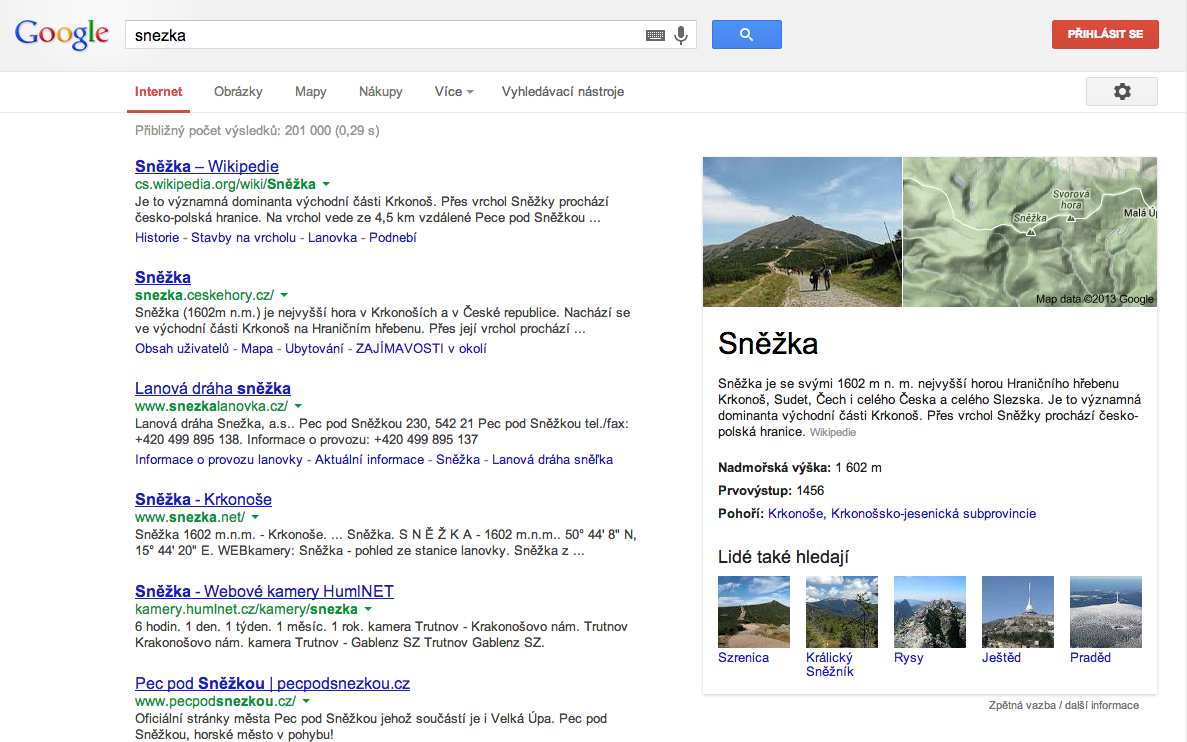Open the Králický Sněžník text link
Screen dimensions: 1187x742
830,665
